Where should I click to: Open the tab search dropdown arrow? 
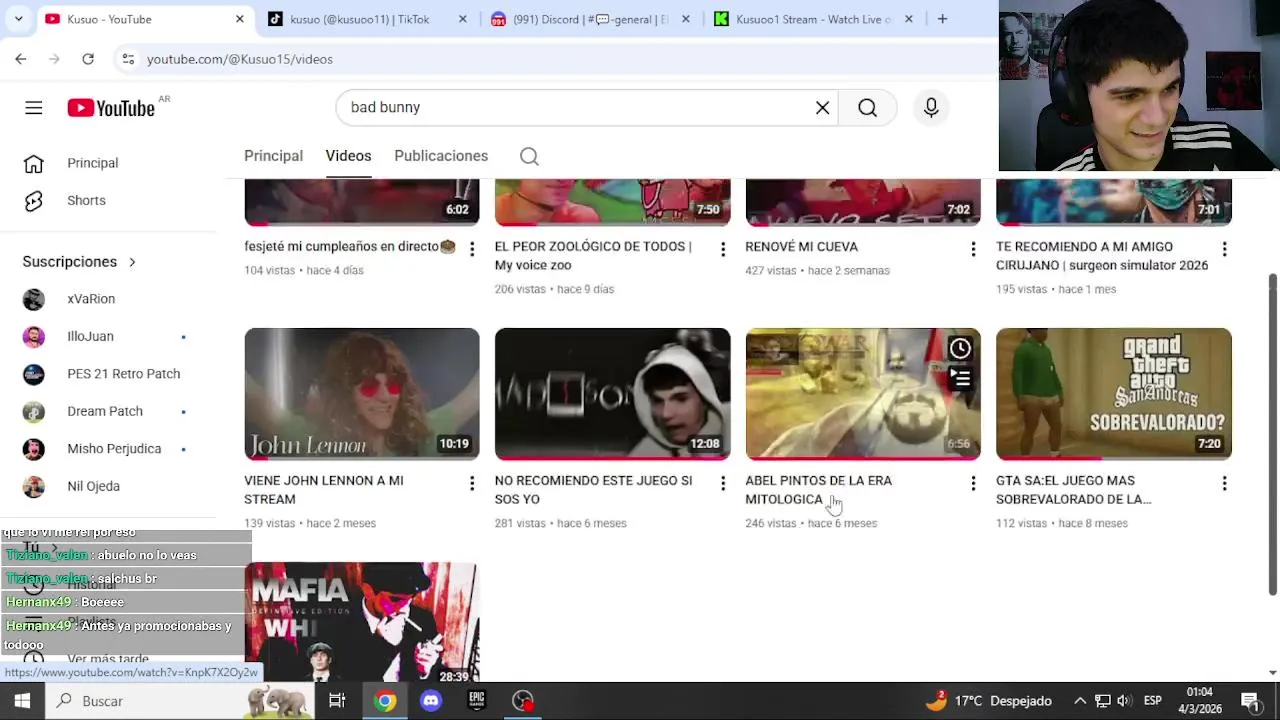[18, 19]
